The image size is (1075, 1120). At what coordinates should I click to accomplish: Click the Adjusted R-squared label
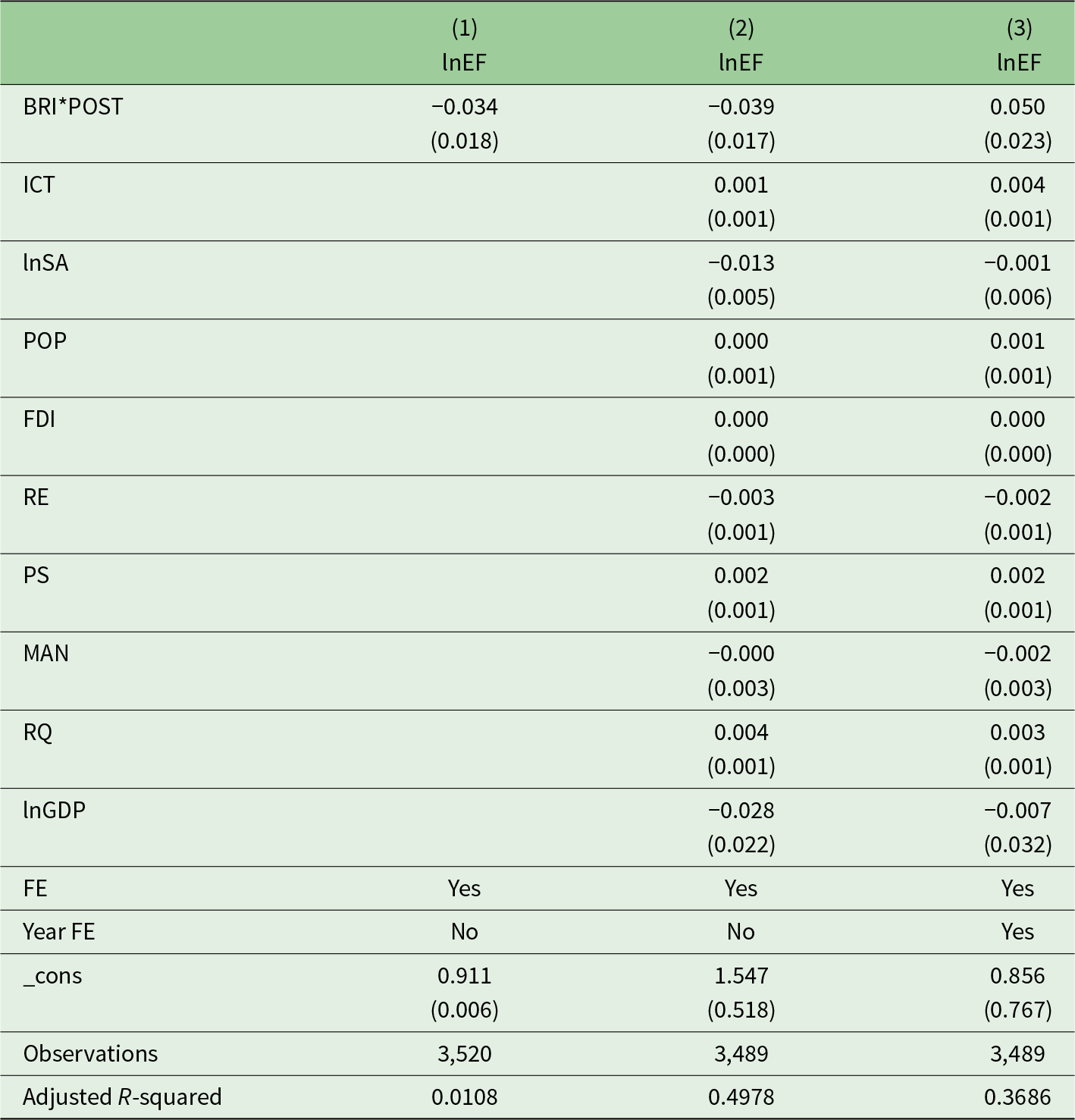tap(122, 1097)
